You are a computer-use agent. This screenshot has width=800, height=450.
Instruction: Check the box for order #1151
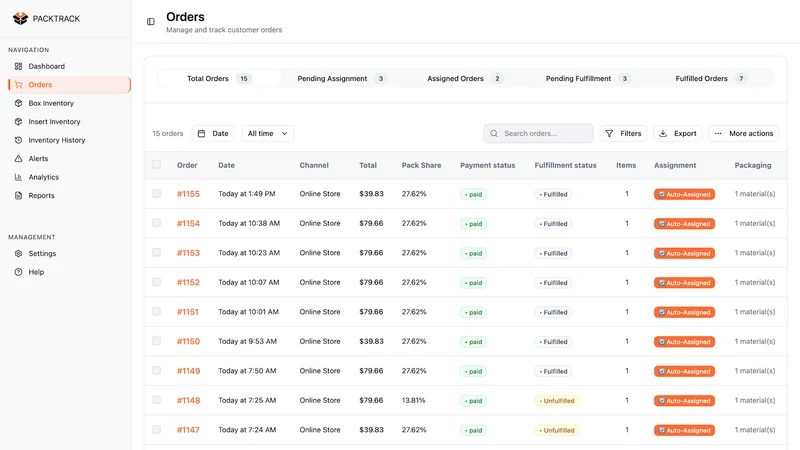(x=157, y=311)
